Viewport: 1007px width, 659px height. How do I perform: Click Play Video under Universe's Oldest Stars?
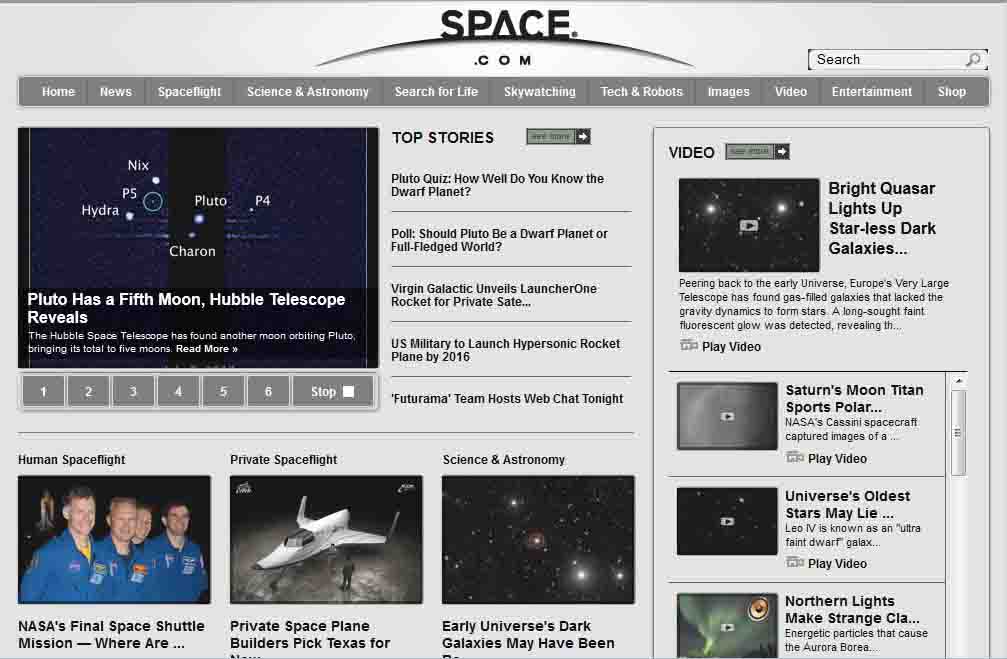(837, 564)
